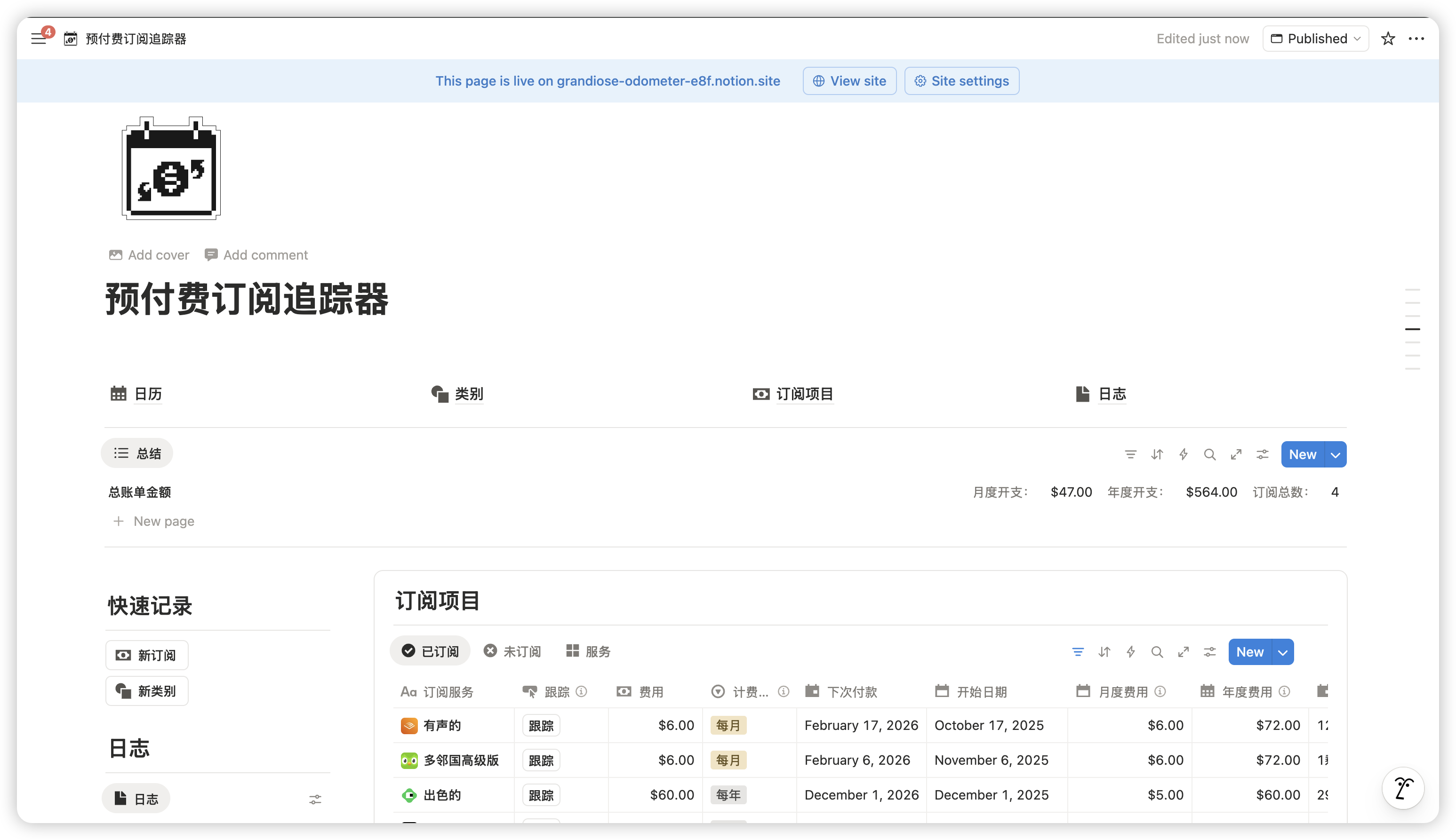The width and height of the screenshot is (1456, 840).
Task: Click New button in 订阅项目 database
Action: point(1249,652)
